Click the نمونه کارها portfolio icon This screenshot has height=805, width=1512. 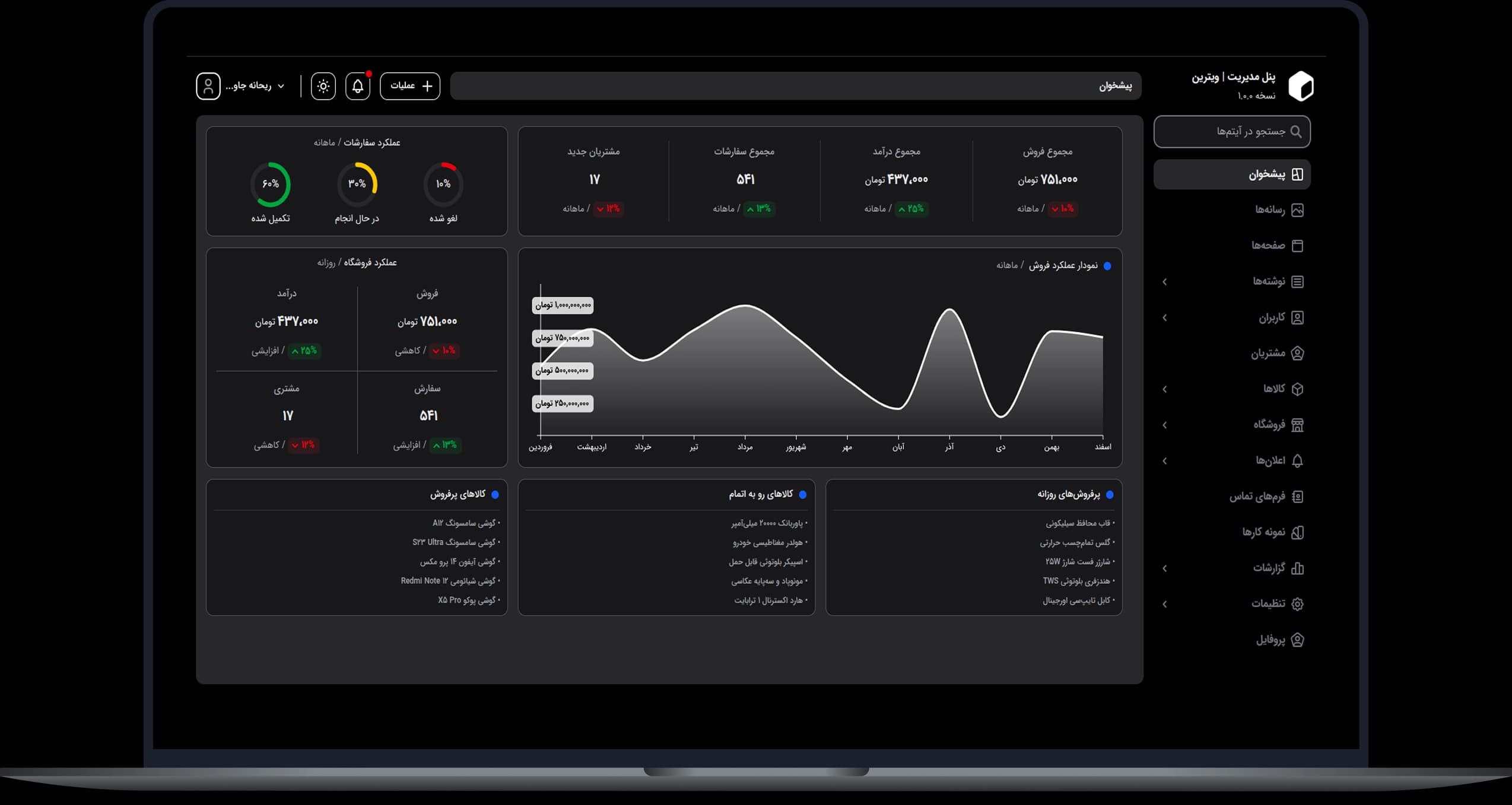1298,532
